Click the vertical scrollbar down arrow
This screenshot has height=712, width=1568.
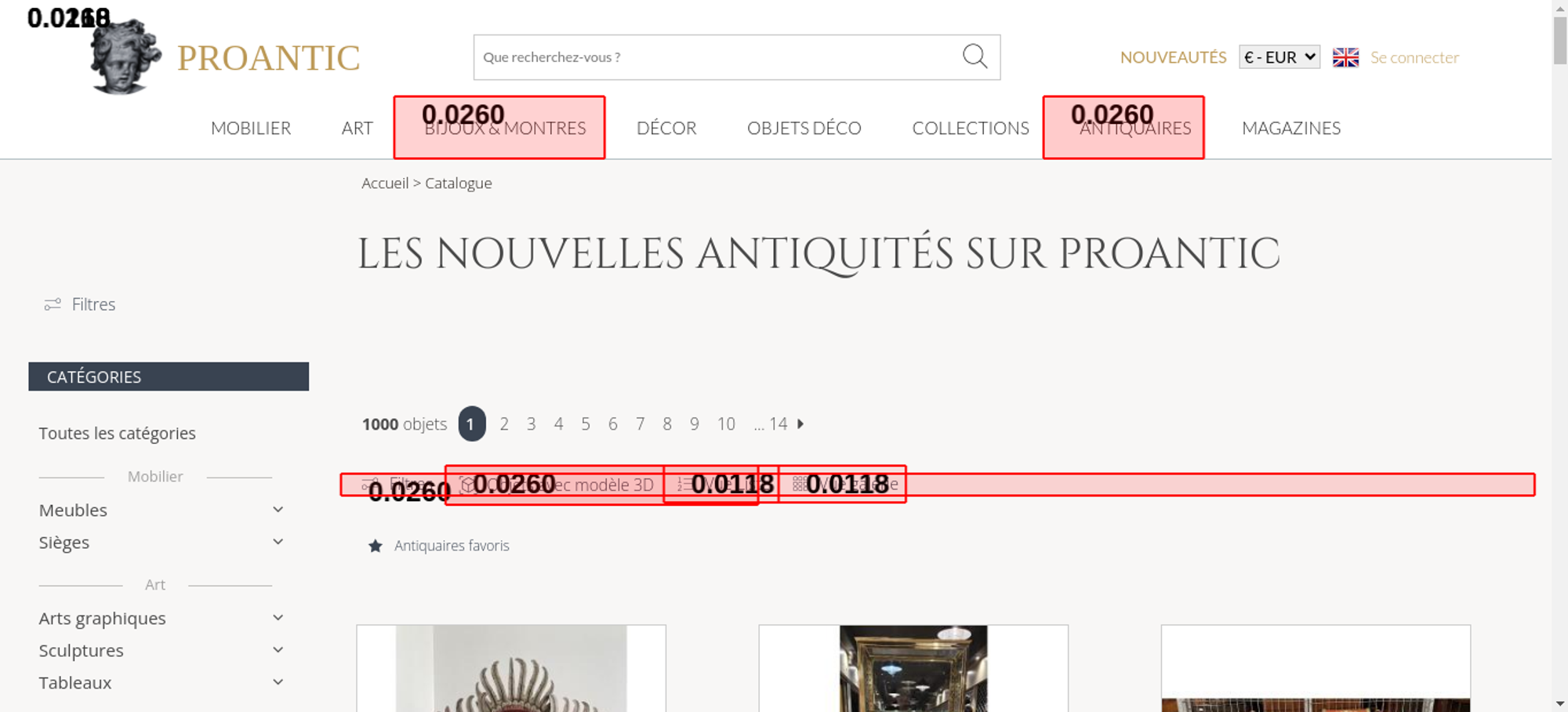pyautogui.click(x=1559, y=703)
